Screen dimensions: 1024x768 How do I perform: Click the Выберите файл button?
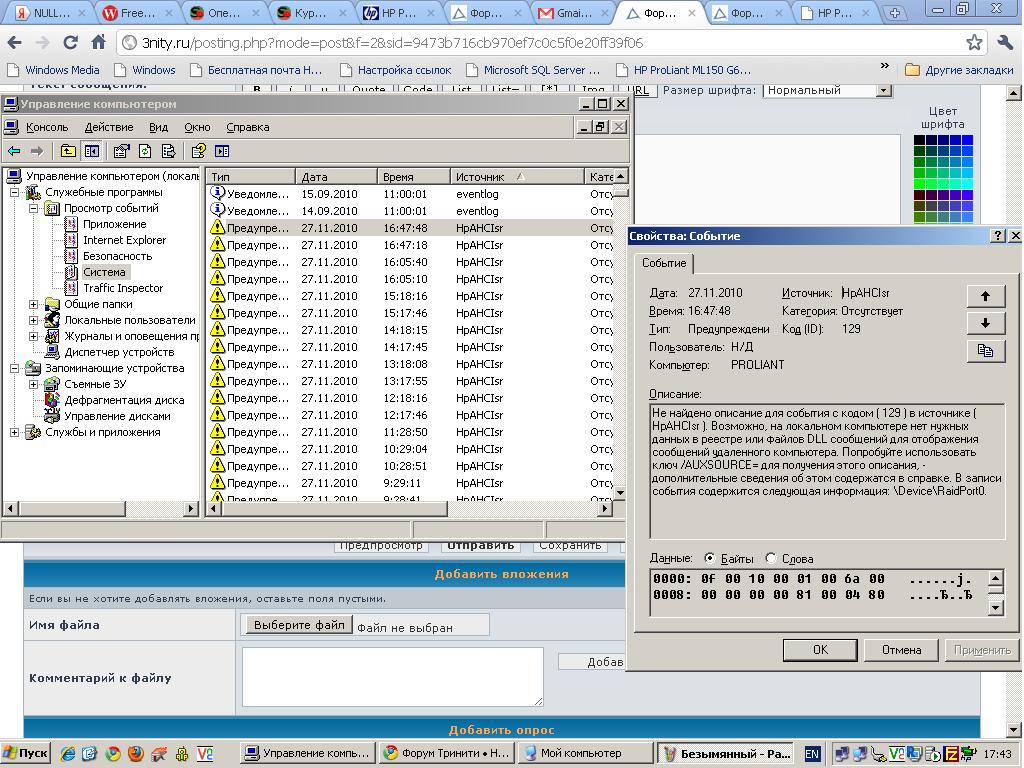pyautogui.click(x=297, y=625)
